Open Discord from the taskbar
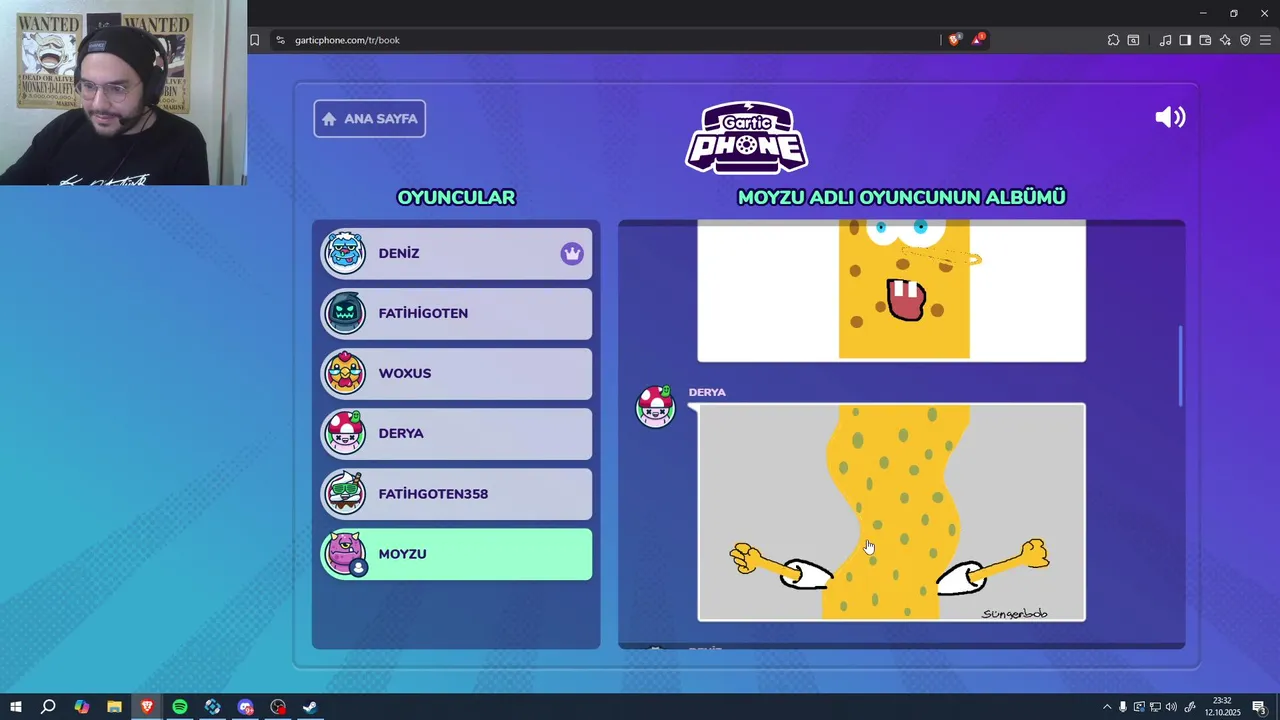 (x=246, y=707)
